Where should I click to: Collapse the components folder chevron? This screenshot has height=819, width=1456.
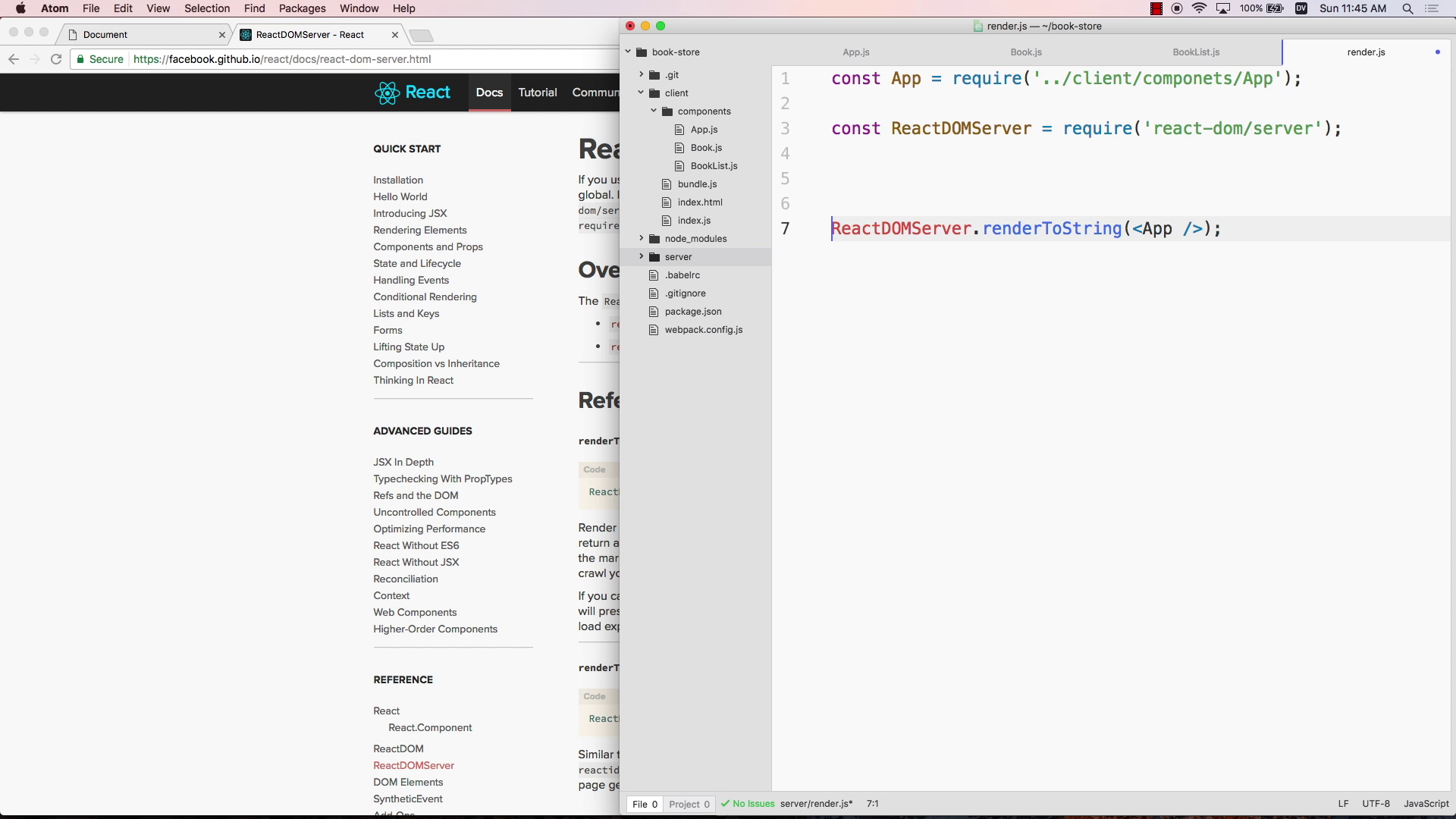coord(654,111)
